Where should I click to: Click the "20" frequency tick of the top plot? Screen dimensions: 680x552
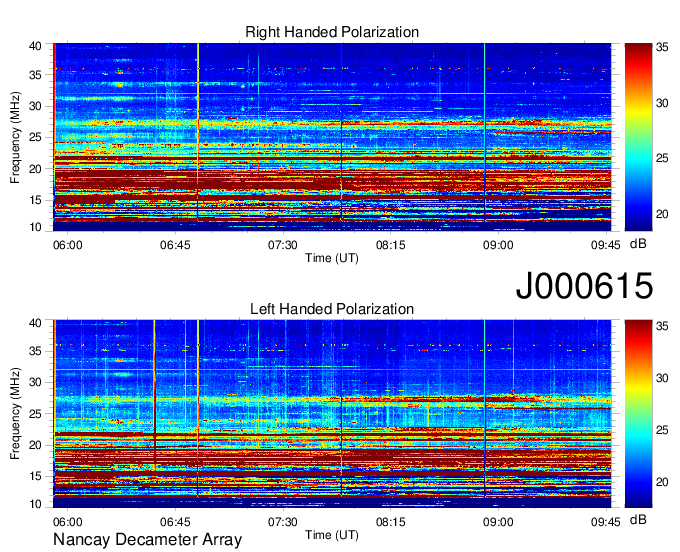point(36,169)
